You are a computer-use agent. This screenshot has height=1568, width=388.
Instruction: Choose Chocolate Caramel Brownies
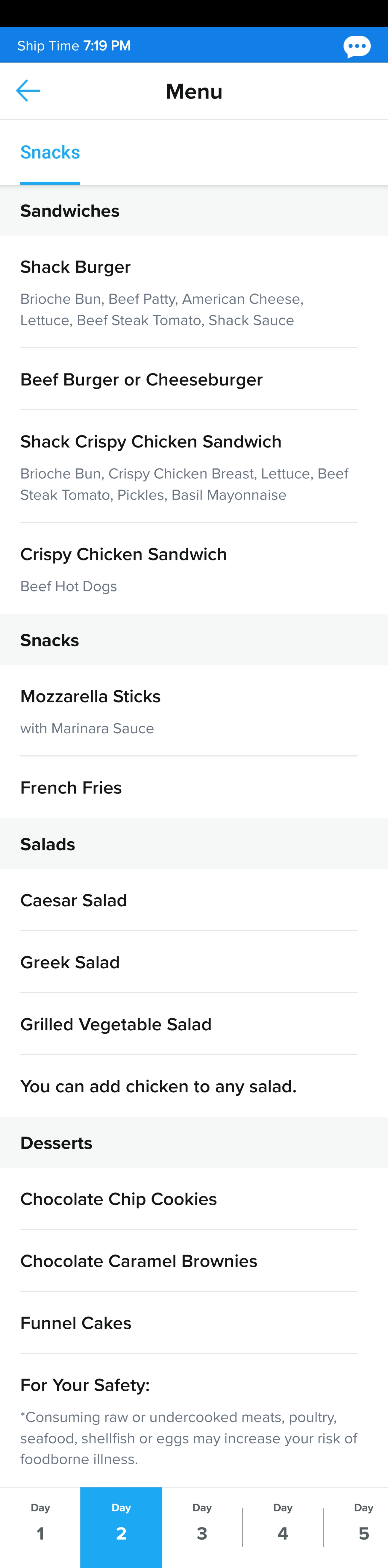point(194,1261)
